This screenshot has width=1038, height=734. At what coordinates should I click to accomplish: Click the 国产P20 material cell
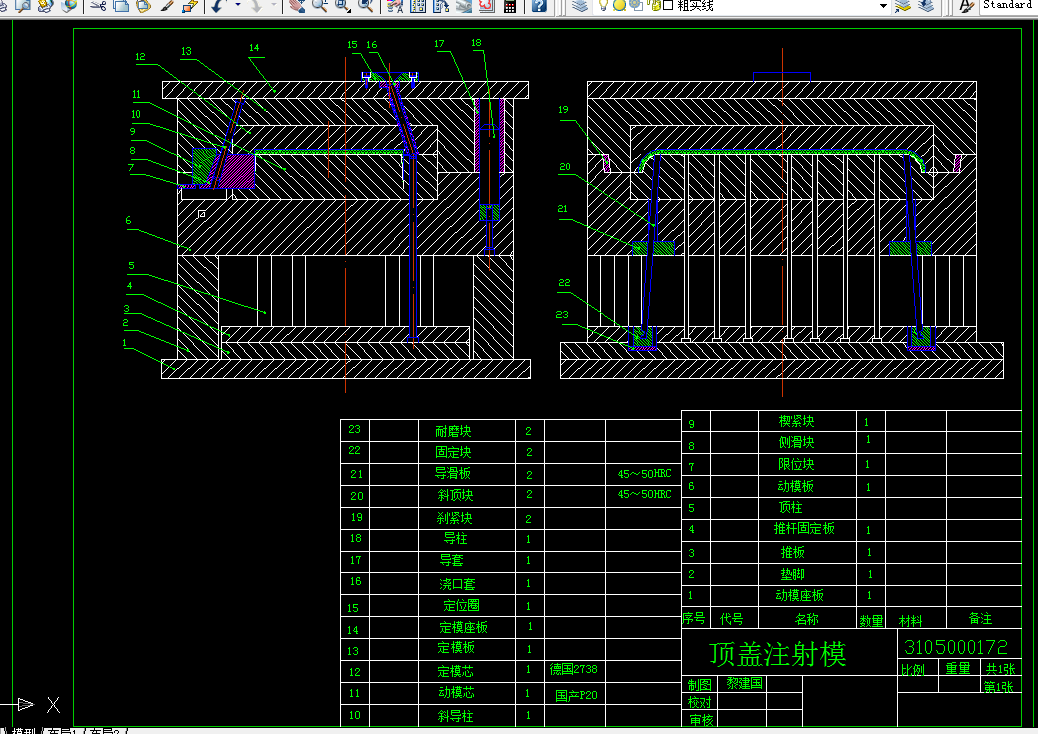(576, 695)
